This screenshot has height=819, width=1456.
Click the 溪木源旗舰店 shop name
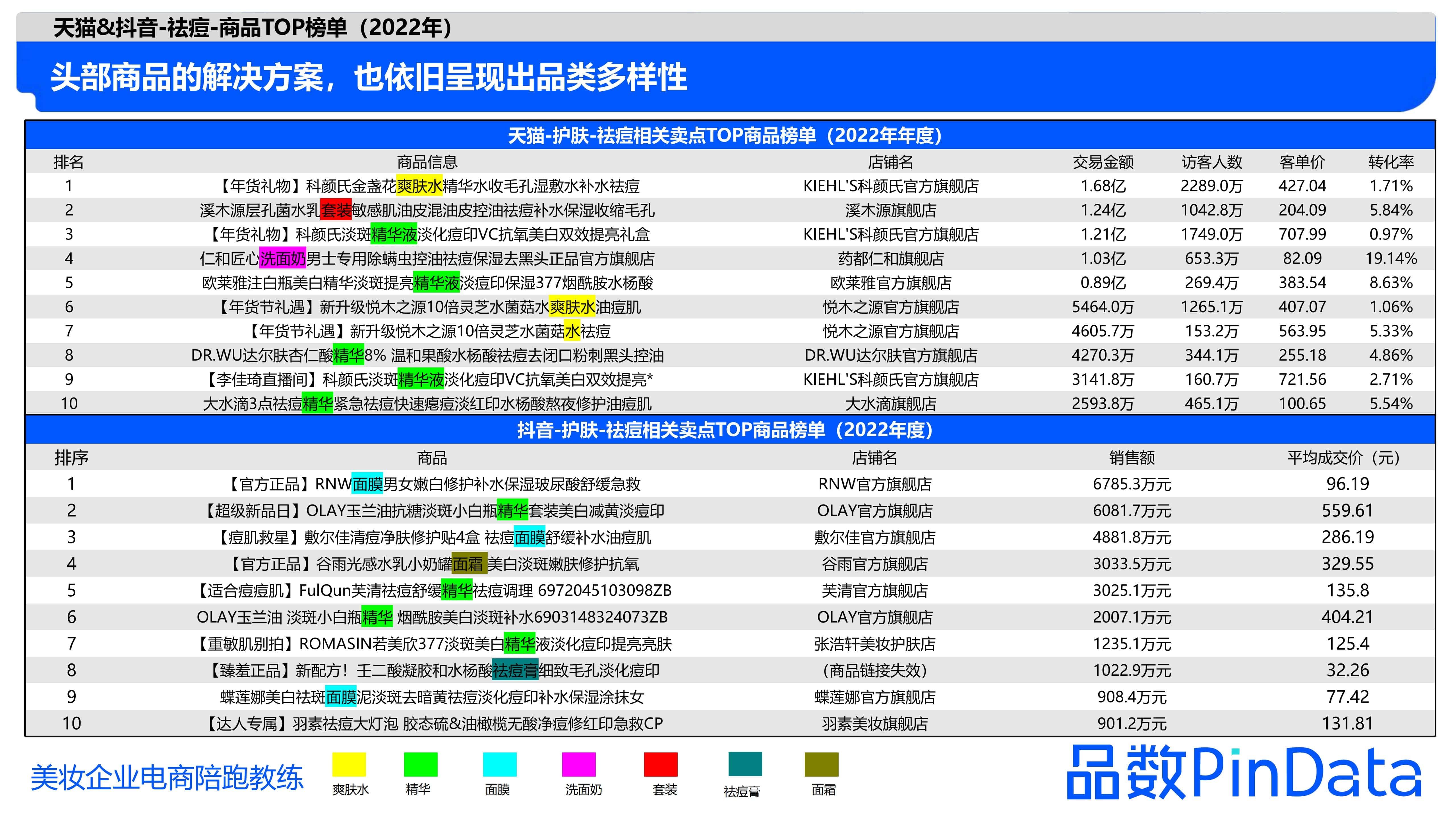click(x=891, y=210)
